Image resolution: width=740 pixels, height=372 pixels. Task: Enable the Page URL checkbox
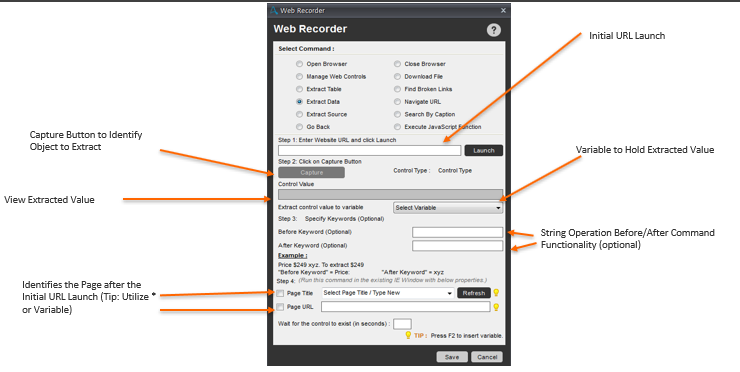[x=280, y=307]
